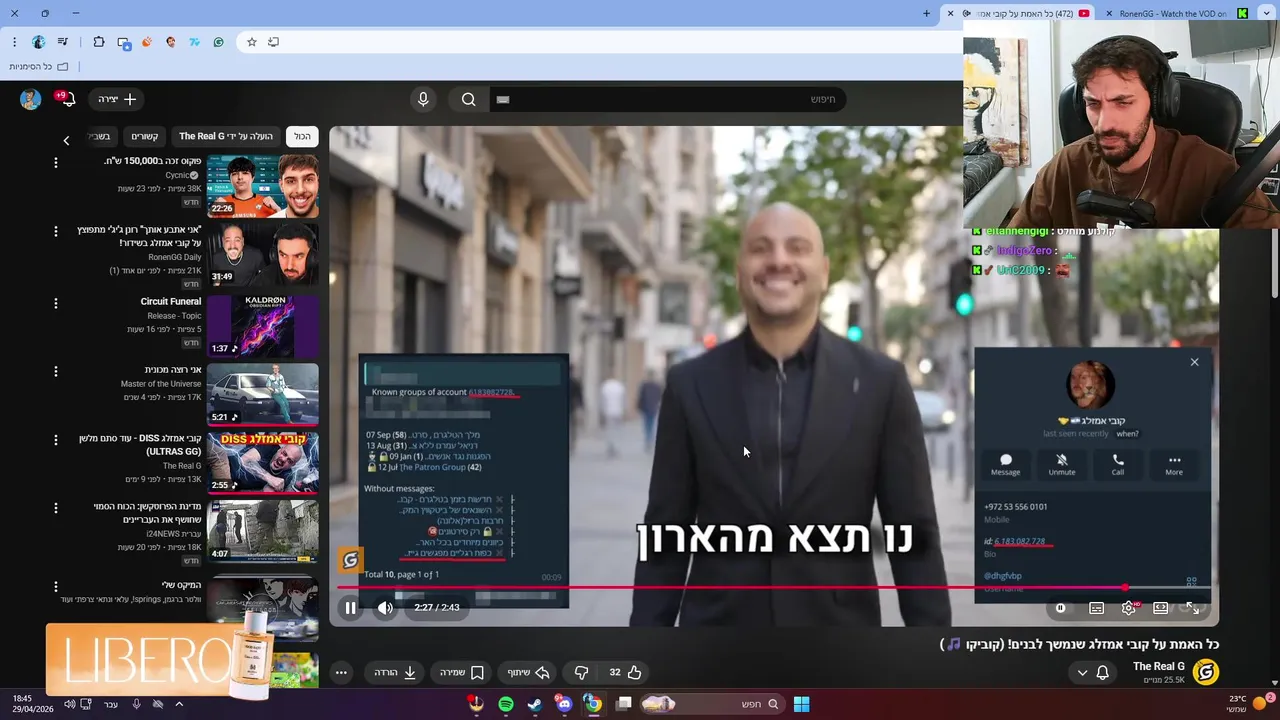Viewport: 1280px width, 720px height.
Task: Close the Telegram profile overlay with X
Action: coord(1194,362)
